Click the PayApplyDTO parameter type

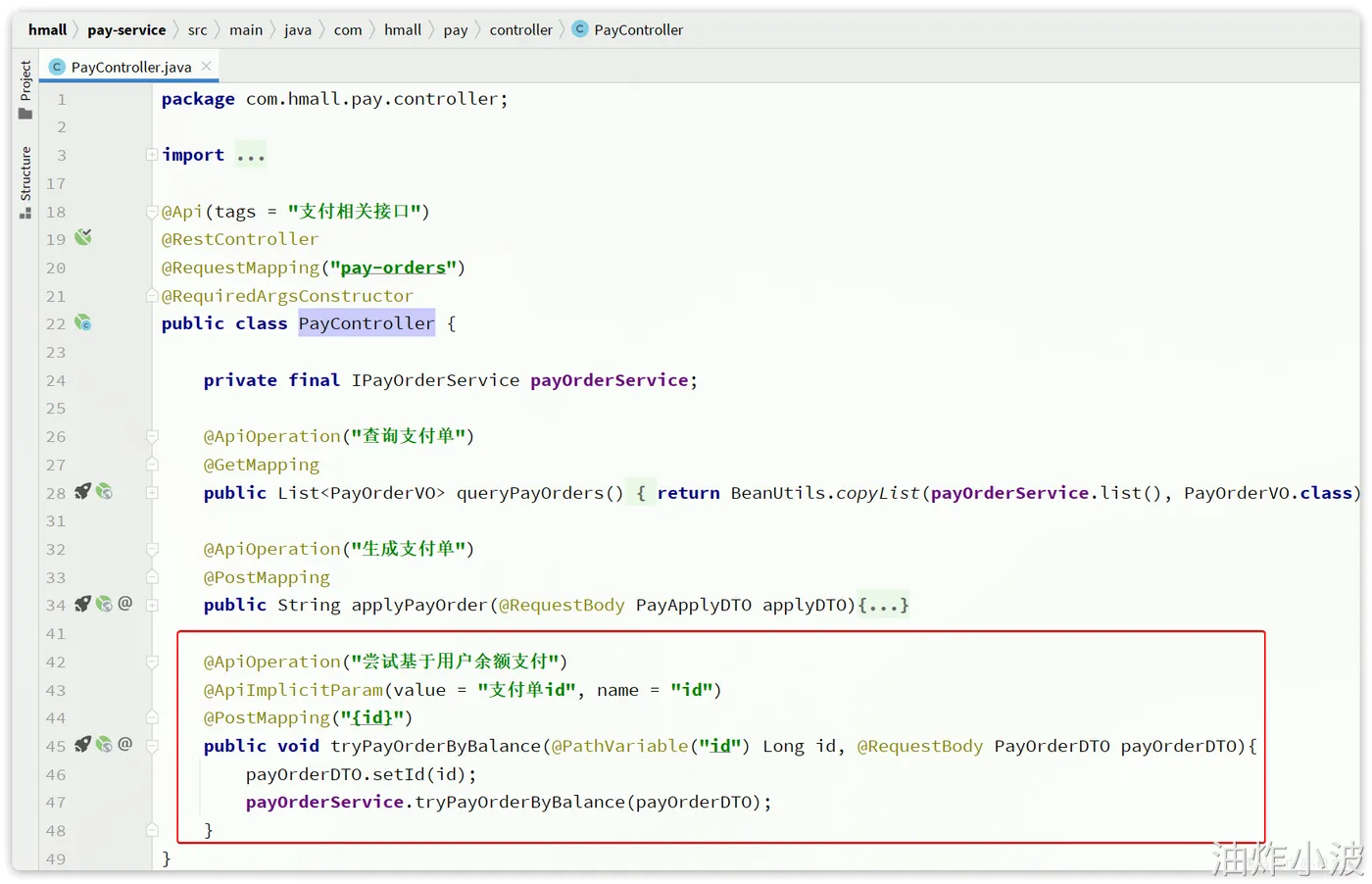pos(694,605)
